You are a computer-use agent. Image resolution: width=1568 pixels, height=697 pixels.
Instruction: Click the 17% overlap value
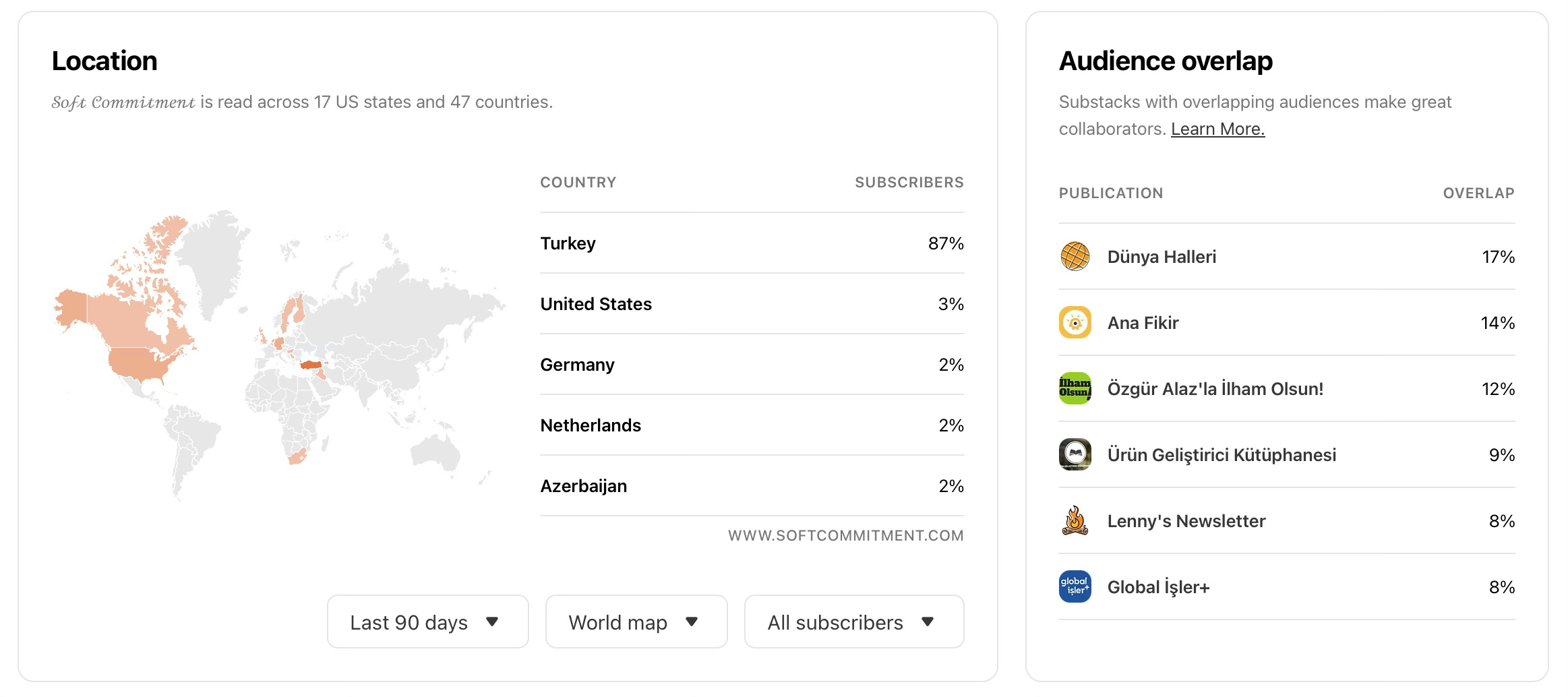[1498, 257]
